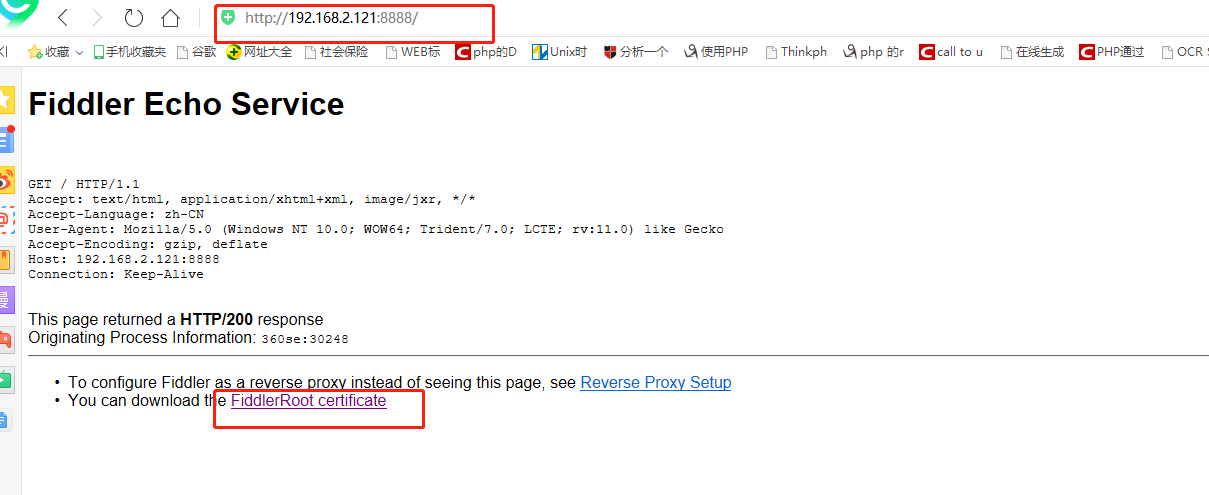Click the process info value 360se:30248
This screenshot has height=495, width=1209.
[x=304, y=339]
